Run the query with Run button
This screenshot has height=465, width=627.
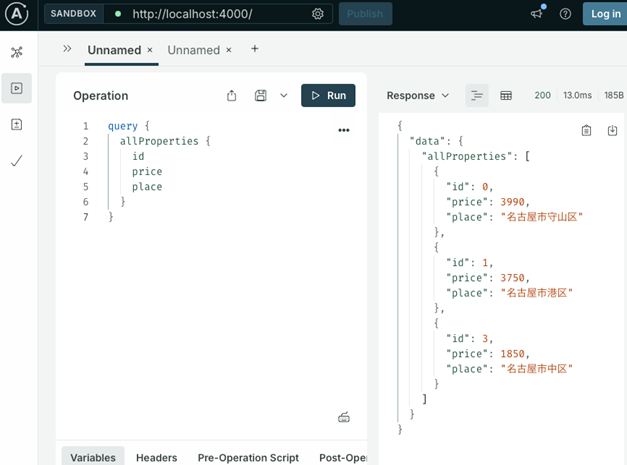tap(328, 96)
